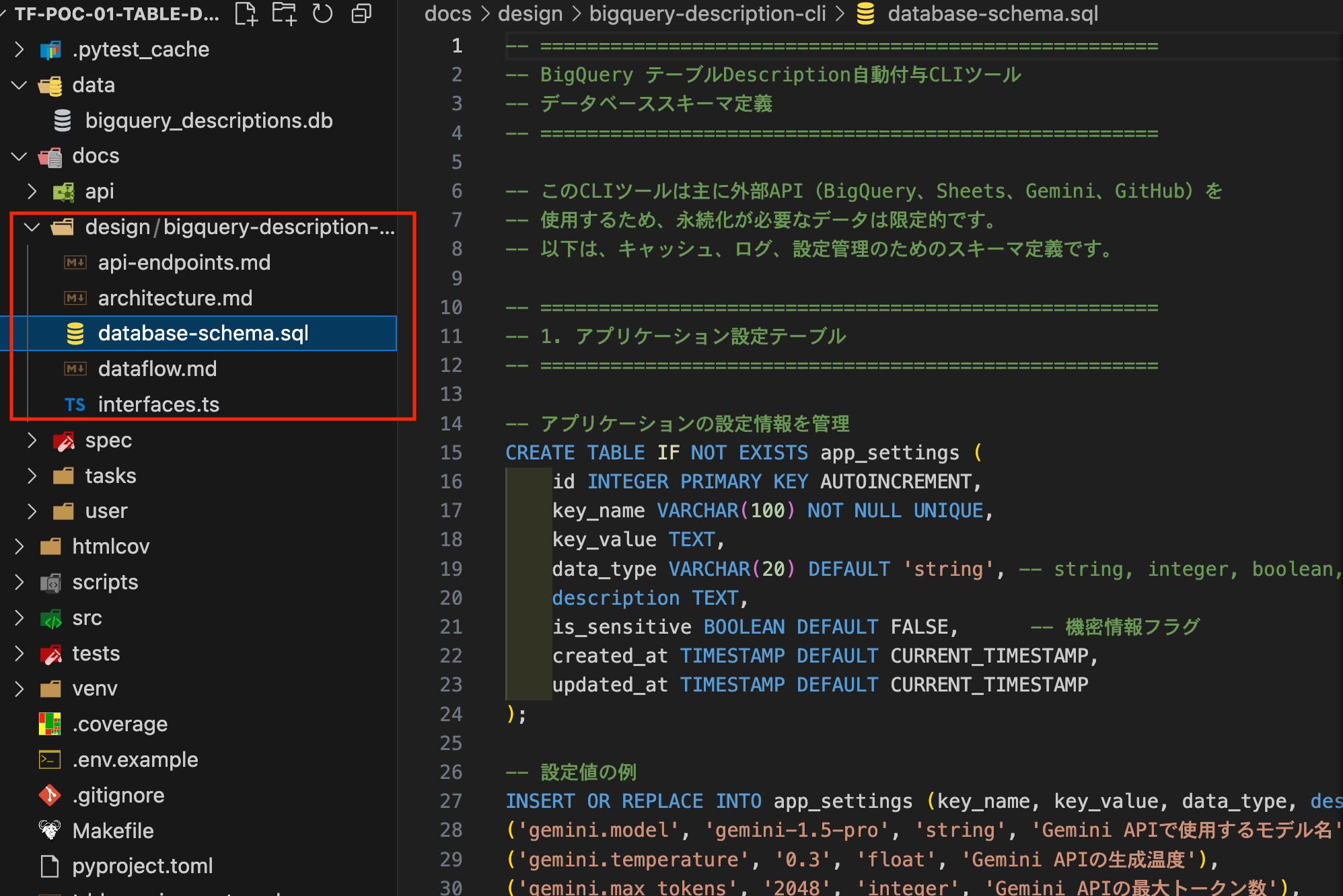Viewport: 1343px width, 896px height.
Task: Click the TS icon beside interfaces.ts
Action: pos(75,405)
